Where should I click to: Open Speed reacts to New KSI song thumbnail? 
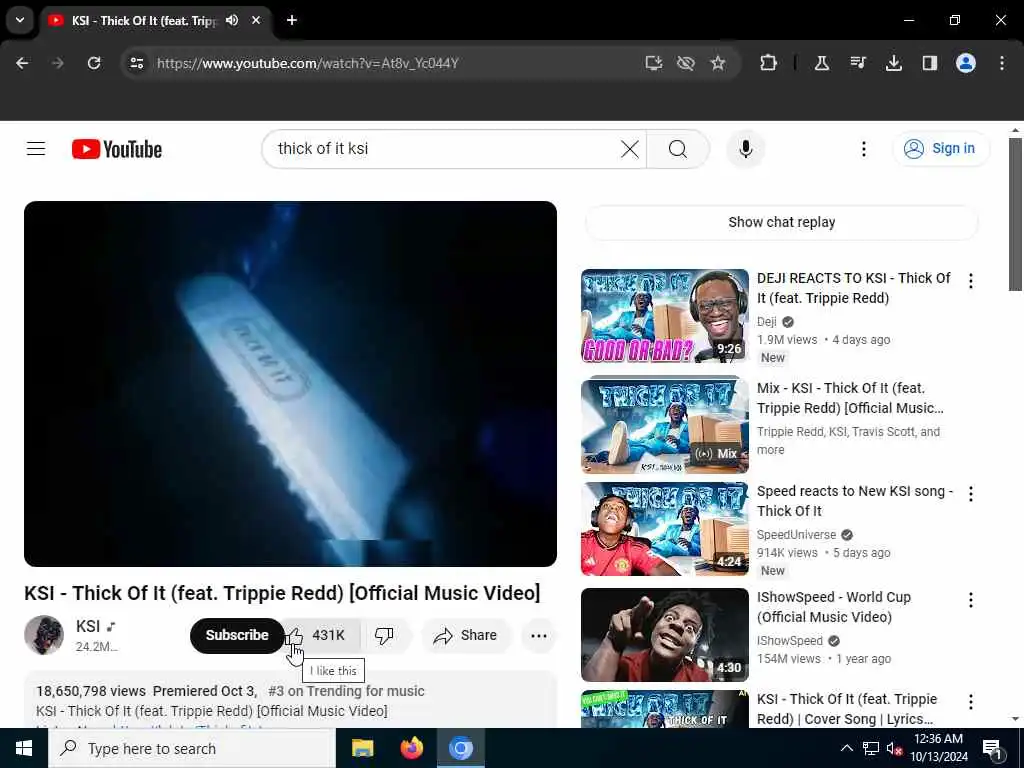665,529
